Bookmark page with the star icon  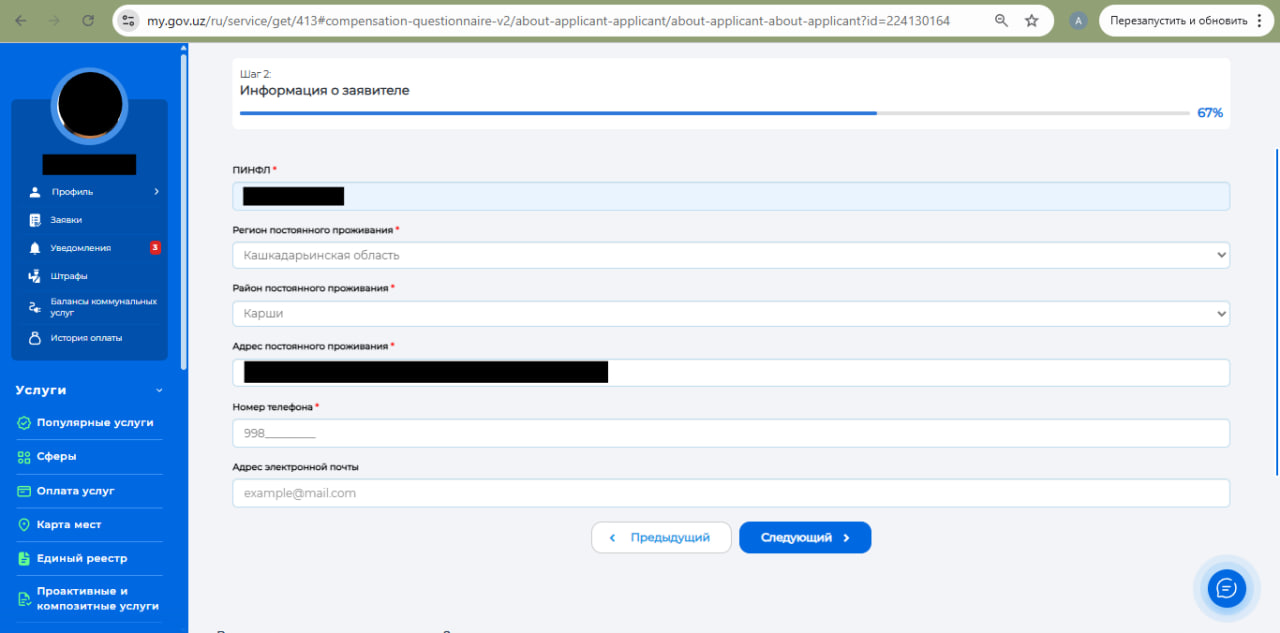(x=1031, y=20)
